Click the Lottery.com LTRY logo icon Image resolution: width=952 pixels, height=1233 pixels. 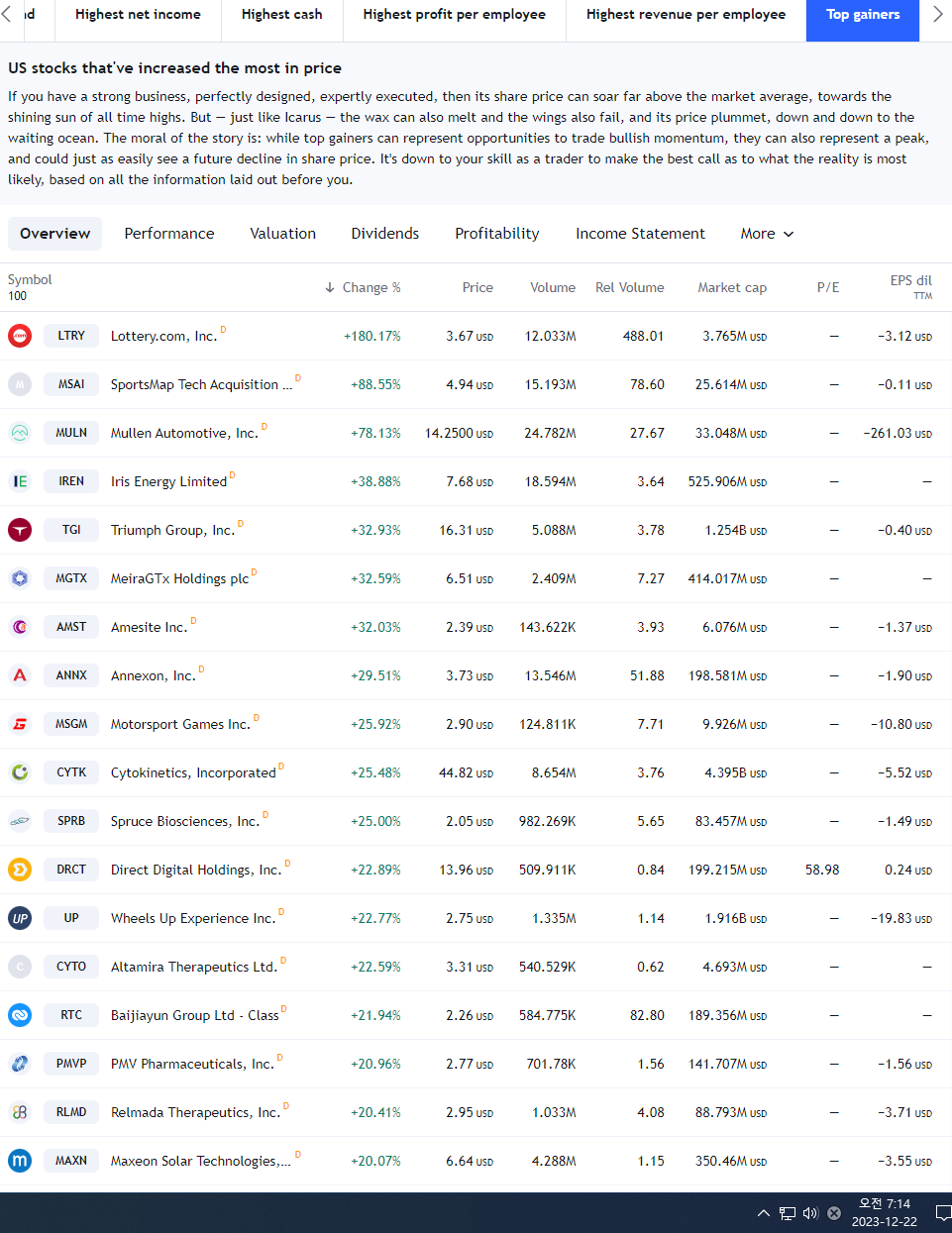tap(20, 336)
